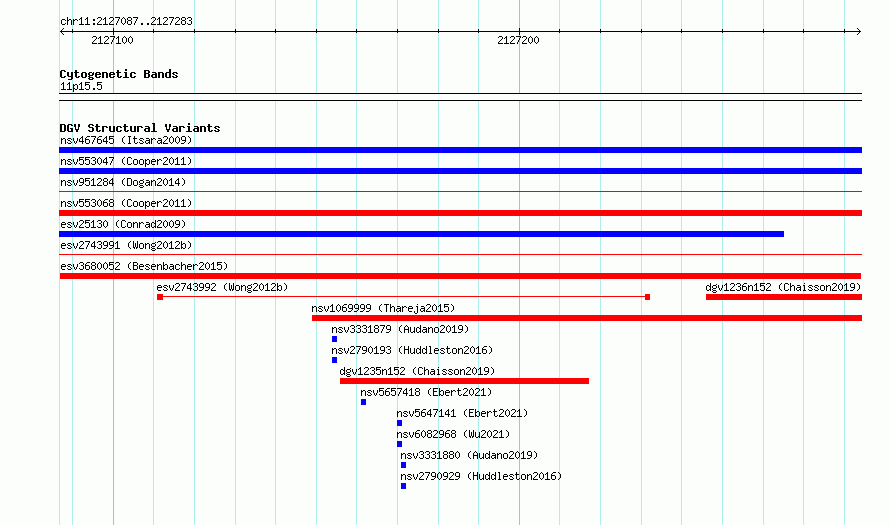
Task: Click right red endpoint of esv2743992
Action: pos(648,297)
